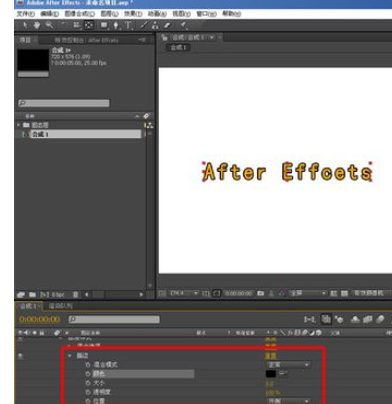Select the rectangle Mask shape tool
Image resolution: width=392 pixels, height=404 pixels.
point(104,25)
